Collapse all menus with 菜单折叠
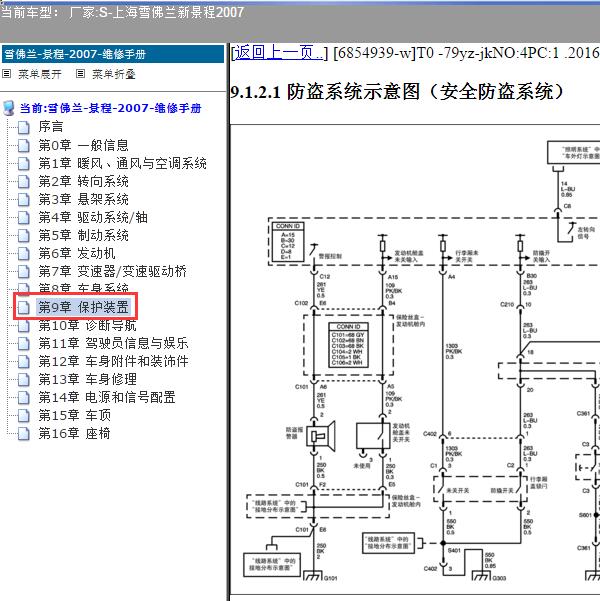The height and width of the screenshot is (601, 600). pos(111,74)
